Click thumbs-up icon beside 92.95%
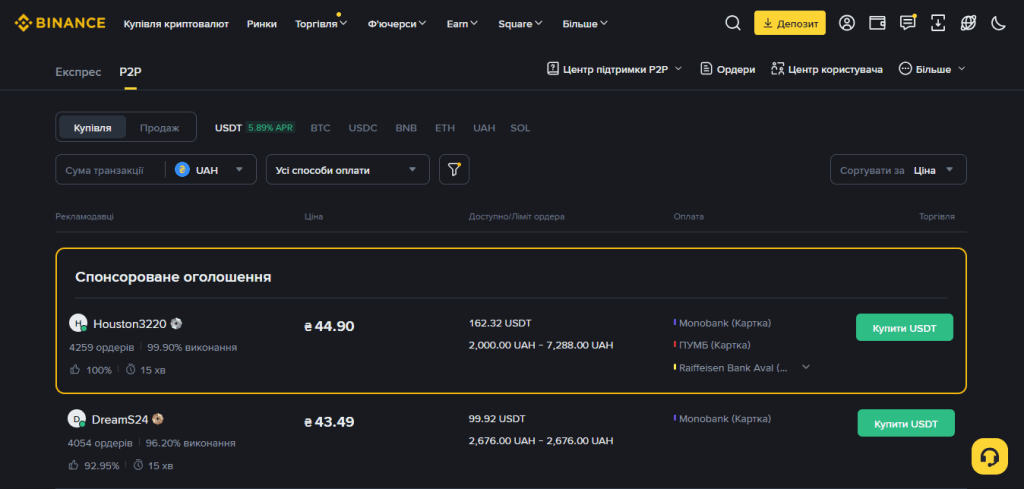The height and width of the screenshot is (489, 1024). tap(73, 465)
